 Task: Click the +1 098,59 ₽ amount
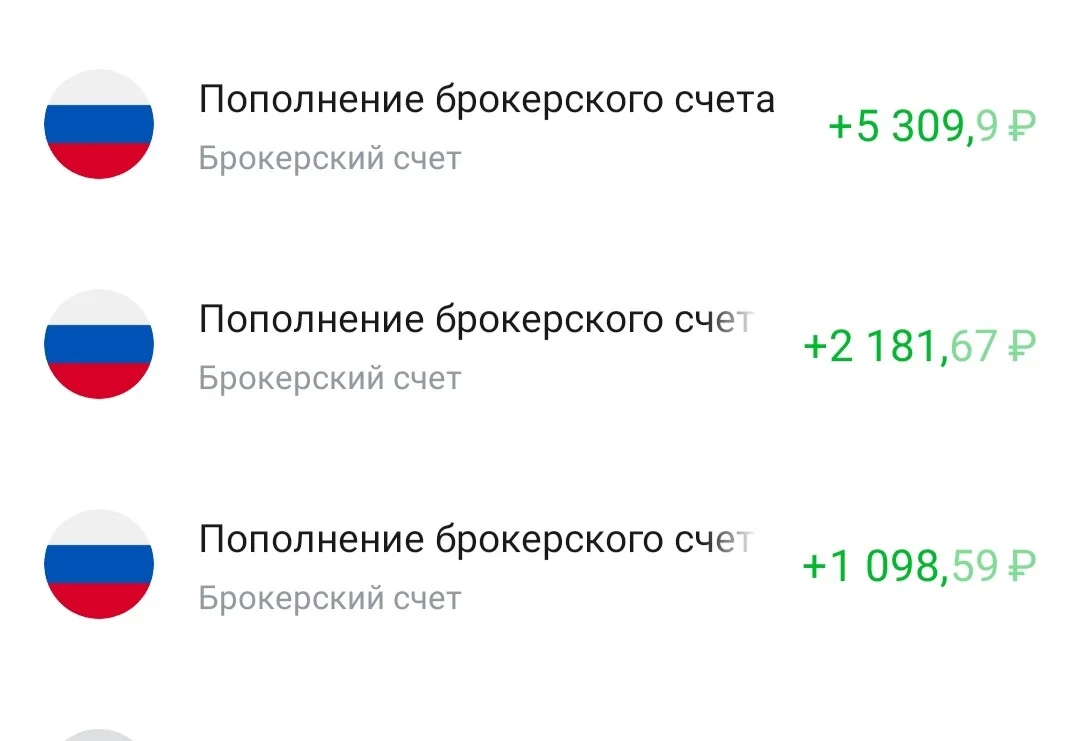click(920, 567)
